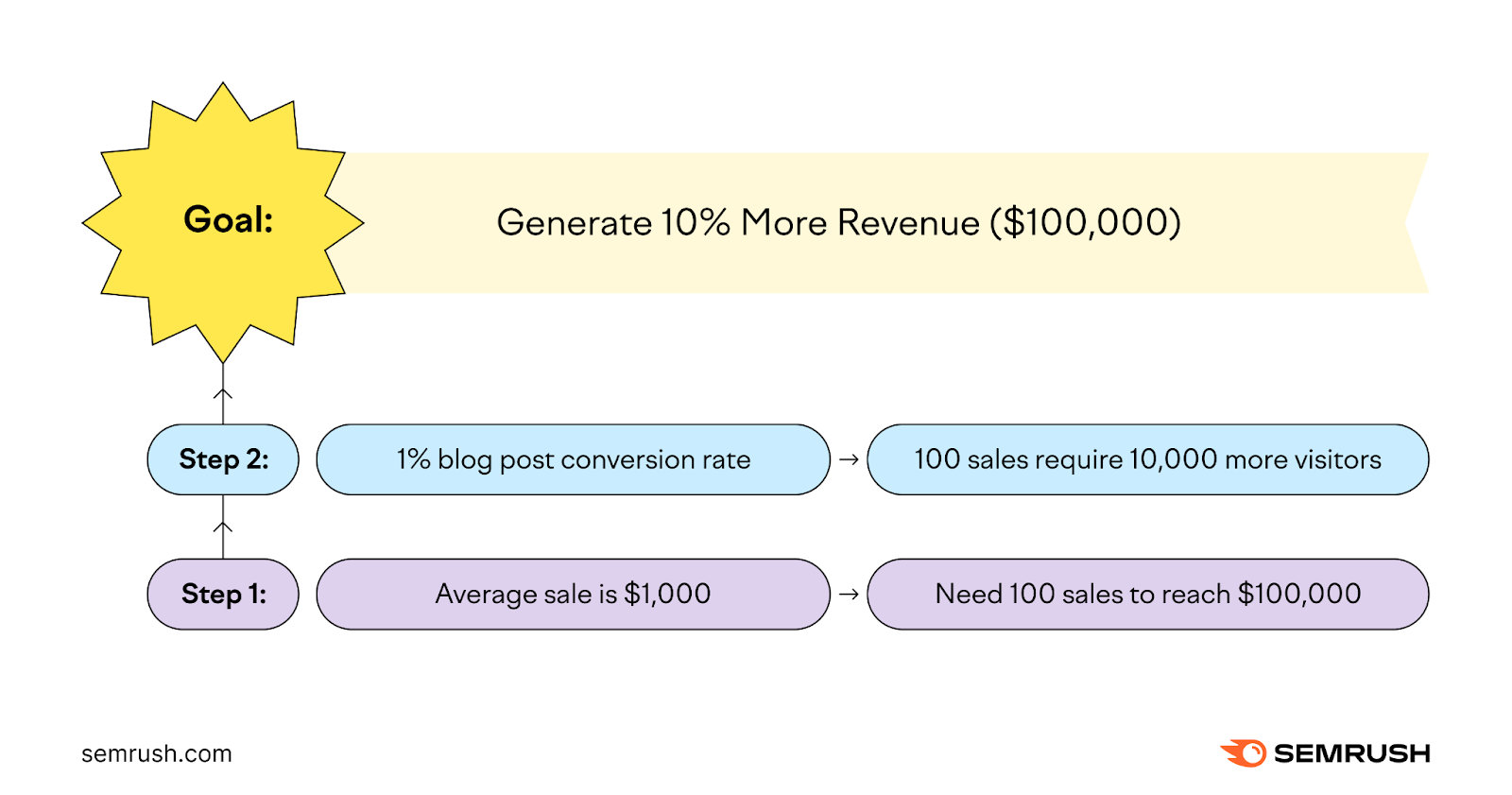Click "Need 100 sales to reach $100,000" pill
This screenshot has height=795, width=1512.
[x=1147, y=594]
